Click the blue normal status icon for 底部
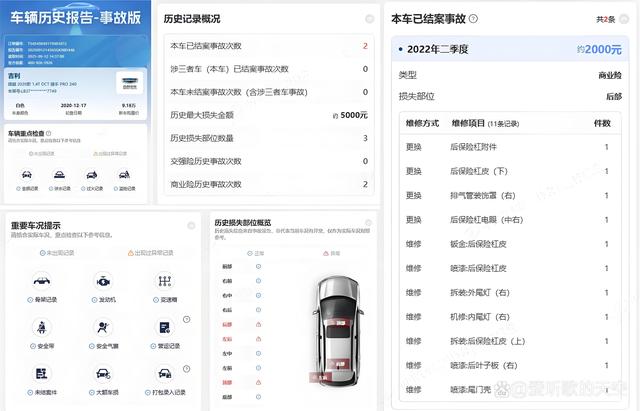Viewport: 640px width, 411px height. tap(258, 397)
